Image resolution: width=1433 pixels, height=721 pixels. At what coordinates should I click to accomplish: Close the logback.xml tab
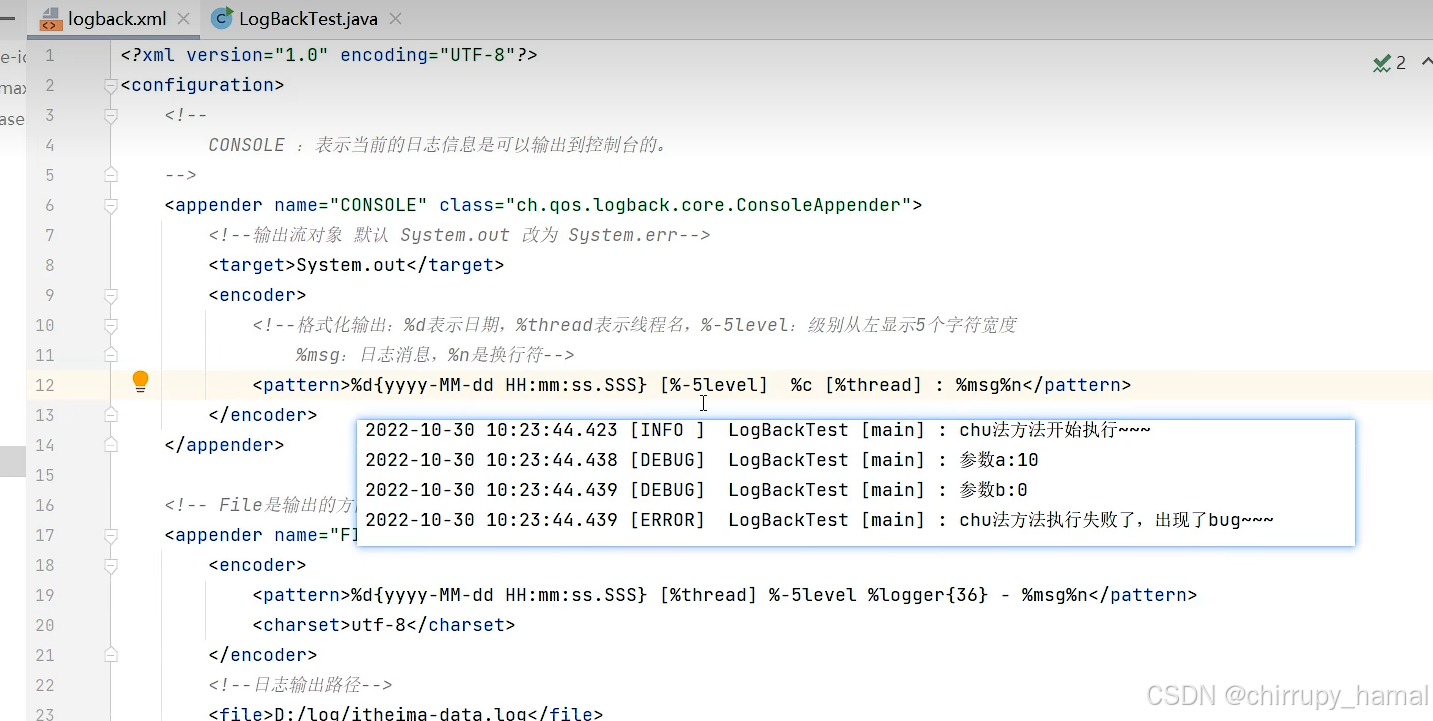(182, 19)
